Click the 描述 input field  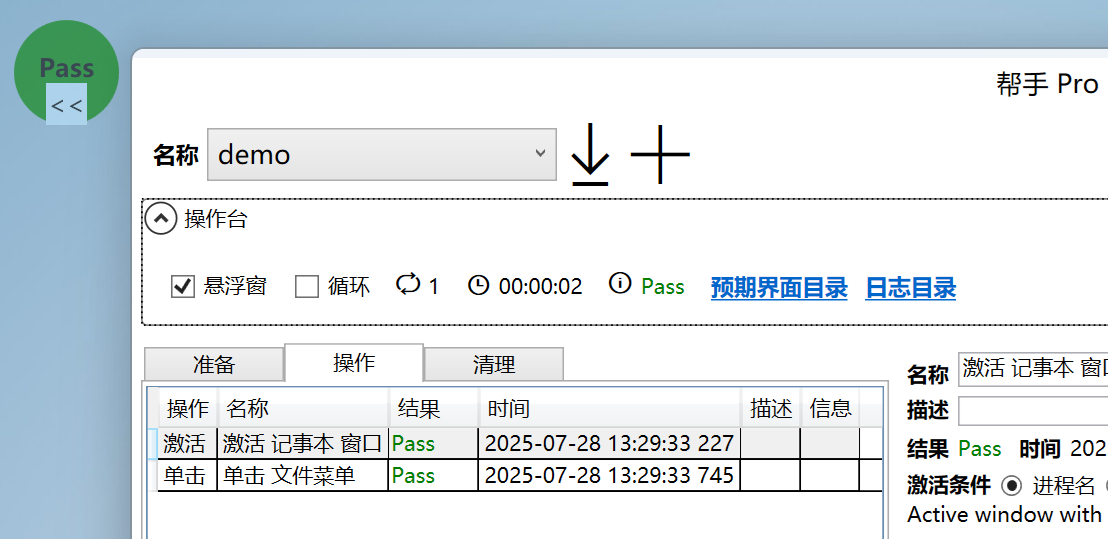click(x=1033, y=410)
